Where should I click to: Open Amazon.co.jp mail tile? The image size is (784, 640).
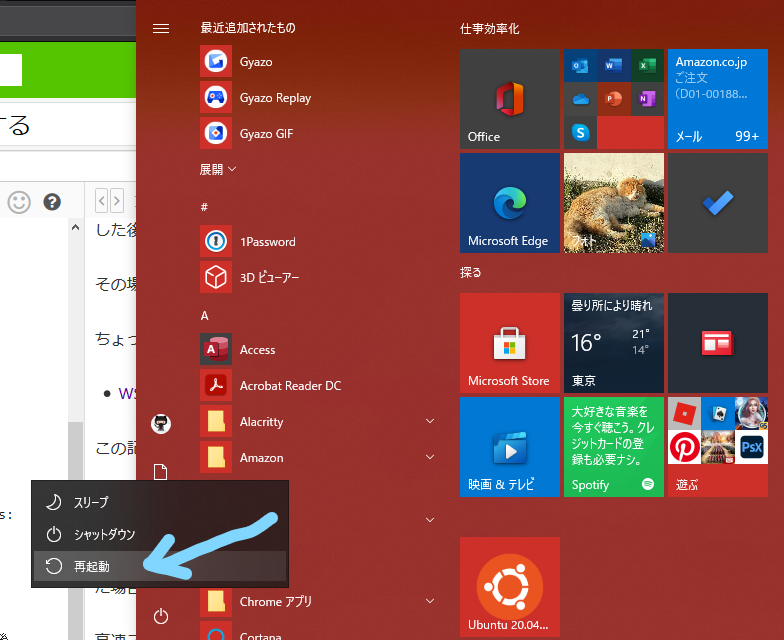point(718,99)
